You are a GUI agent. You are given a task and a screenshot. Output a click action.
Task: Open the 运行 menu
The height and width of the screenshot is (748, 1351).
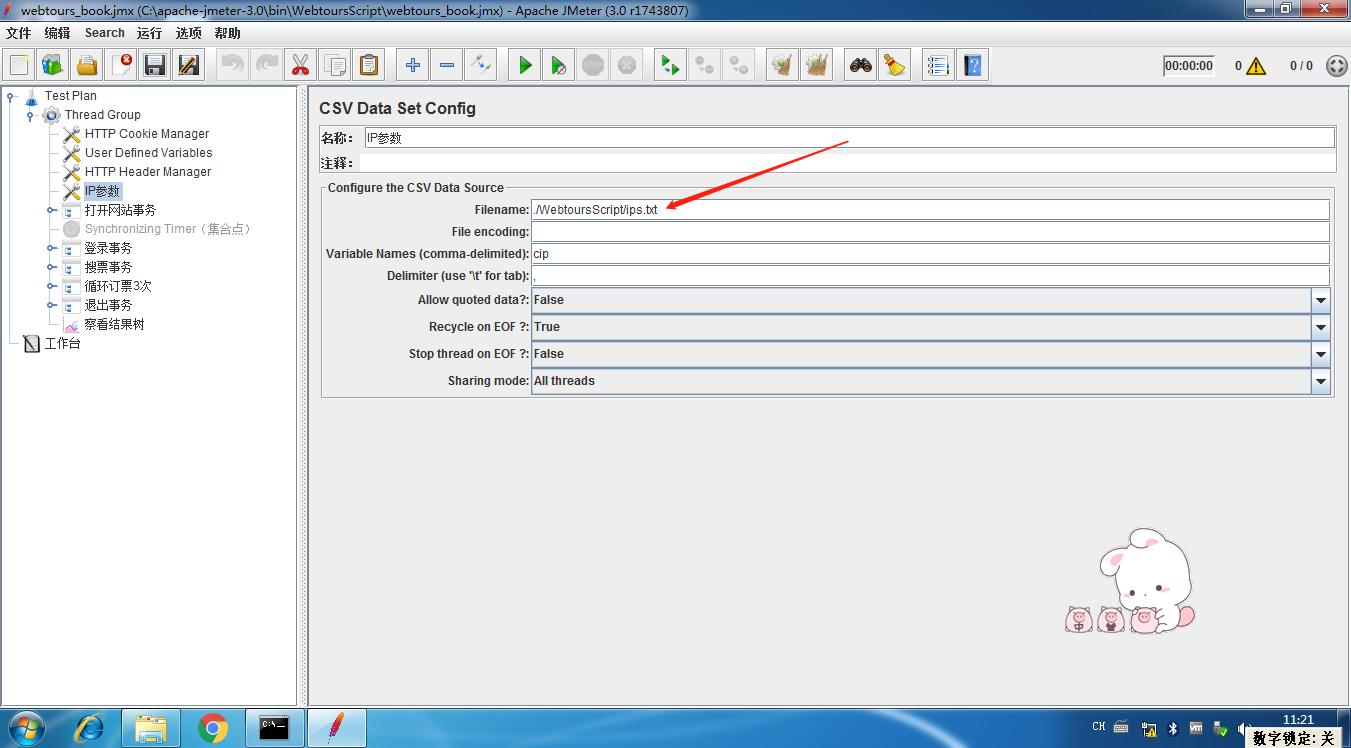[x=149, y=33]
